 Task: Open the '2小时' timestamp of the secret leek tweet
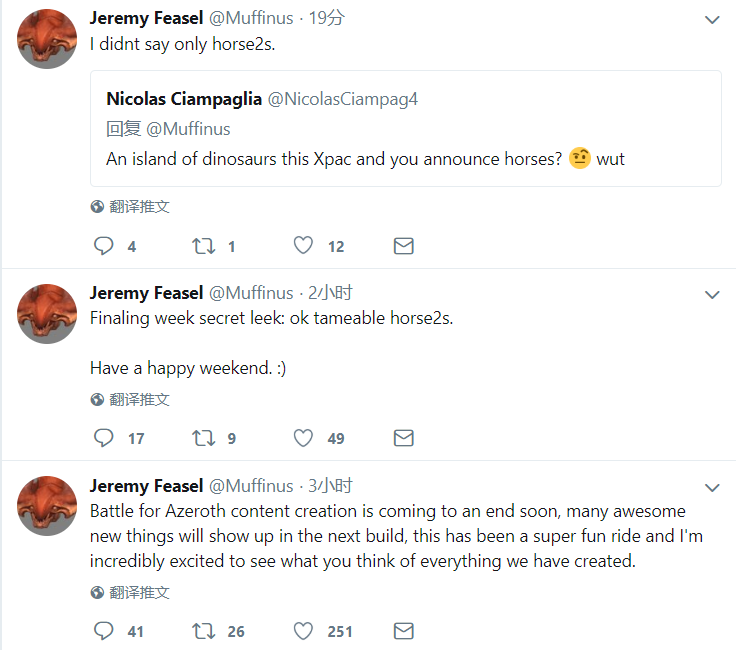330,293
